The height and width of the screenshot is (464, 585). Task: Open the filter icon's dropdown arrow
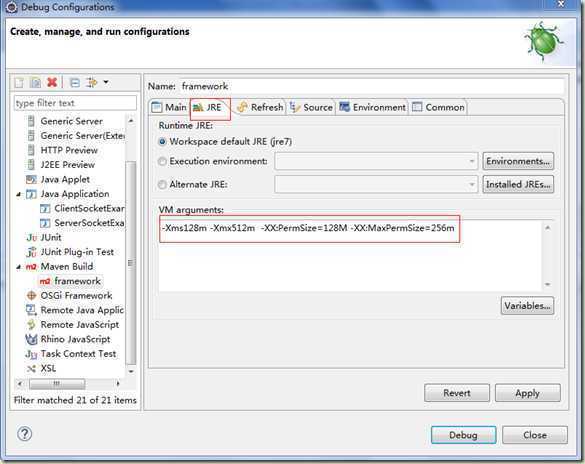[x=106, y=82]
